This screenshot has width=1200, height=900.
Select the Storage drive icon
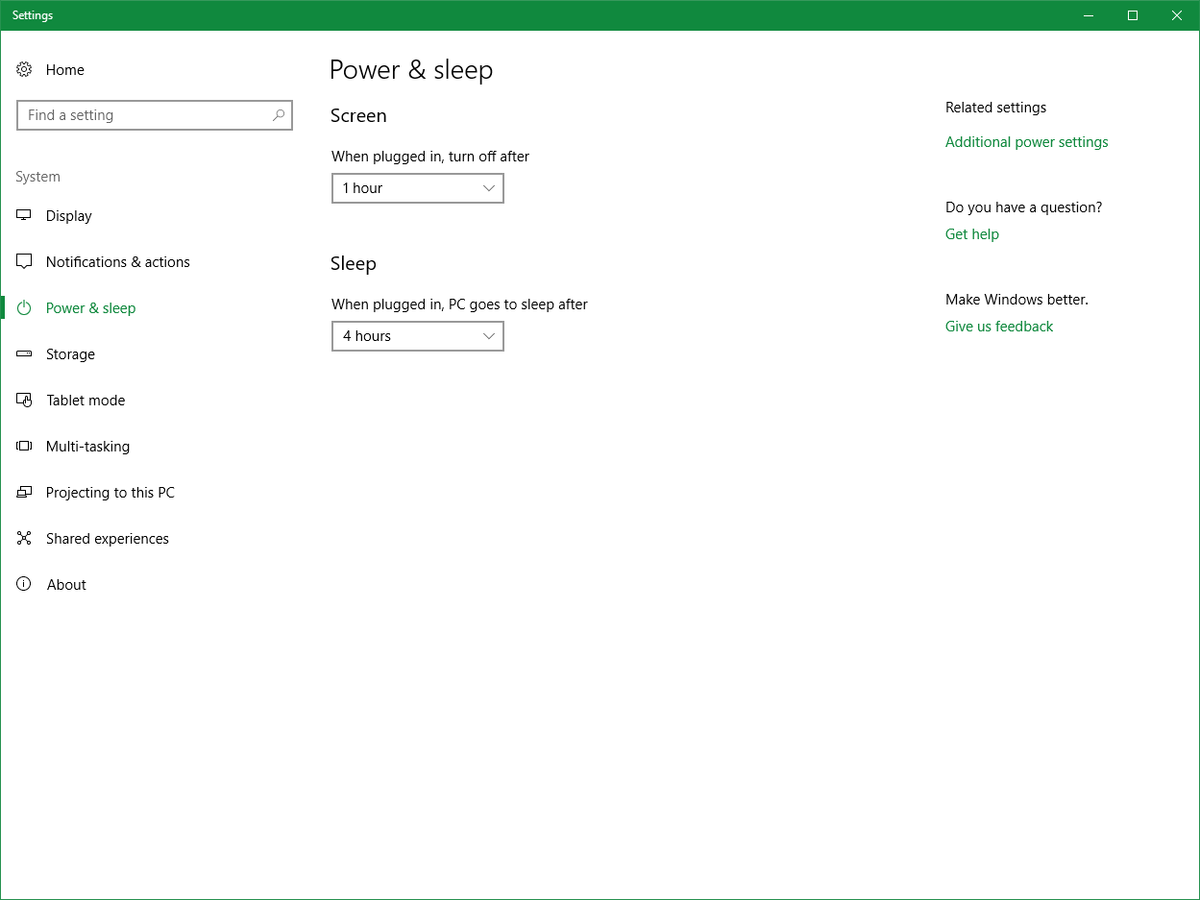(24, 353)
